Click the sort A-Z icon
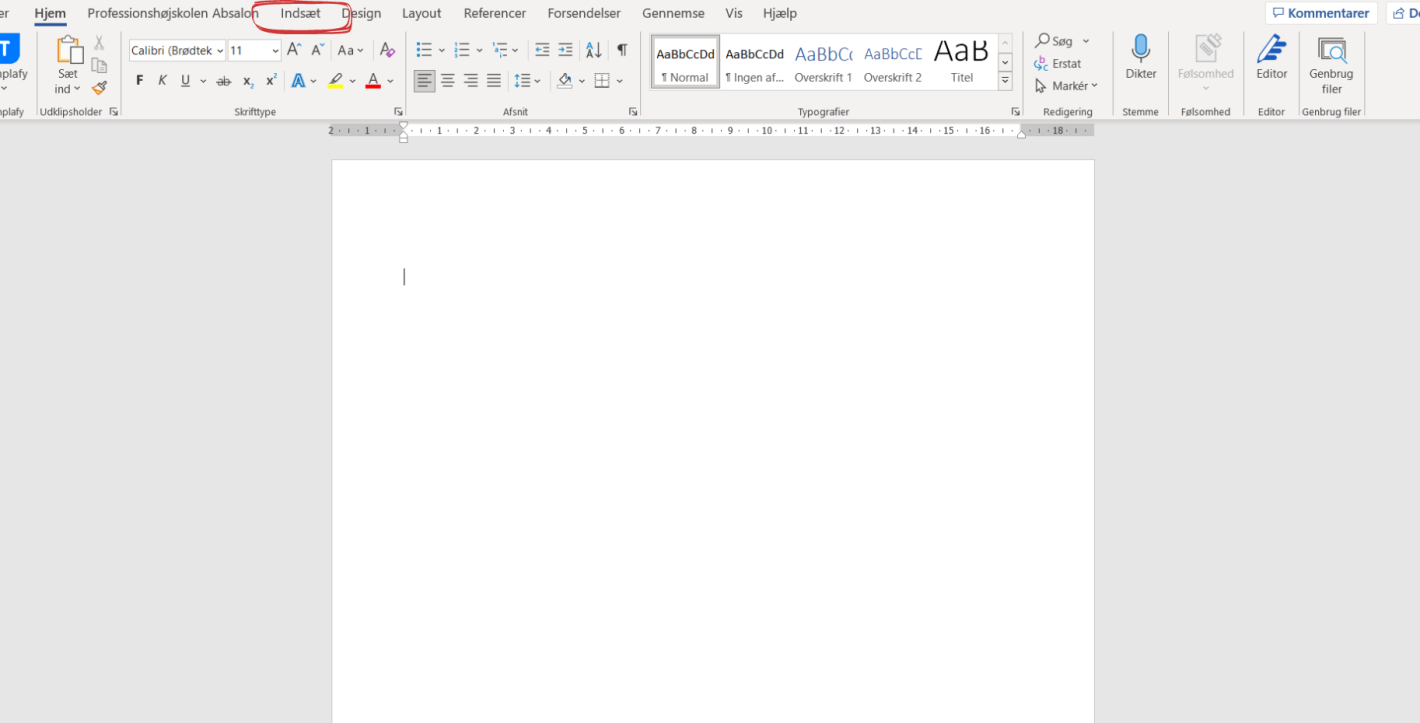This screenshot has height=723, width=1420. [x=593, y=50]
